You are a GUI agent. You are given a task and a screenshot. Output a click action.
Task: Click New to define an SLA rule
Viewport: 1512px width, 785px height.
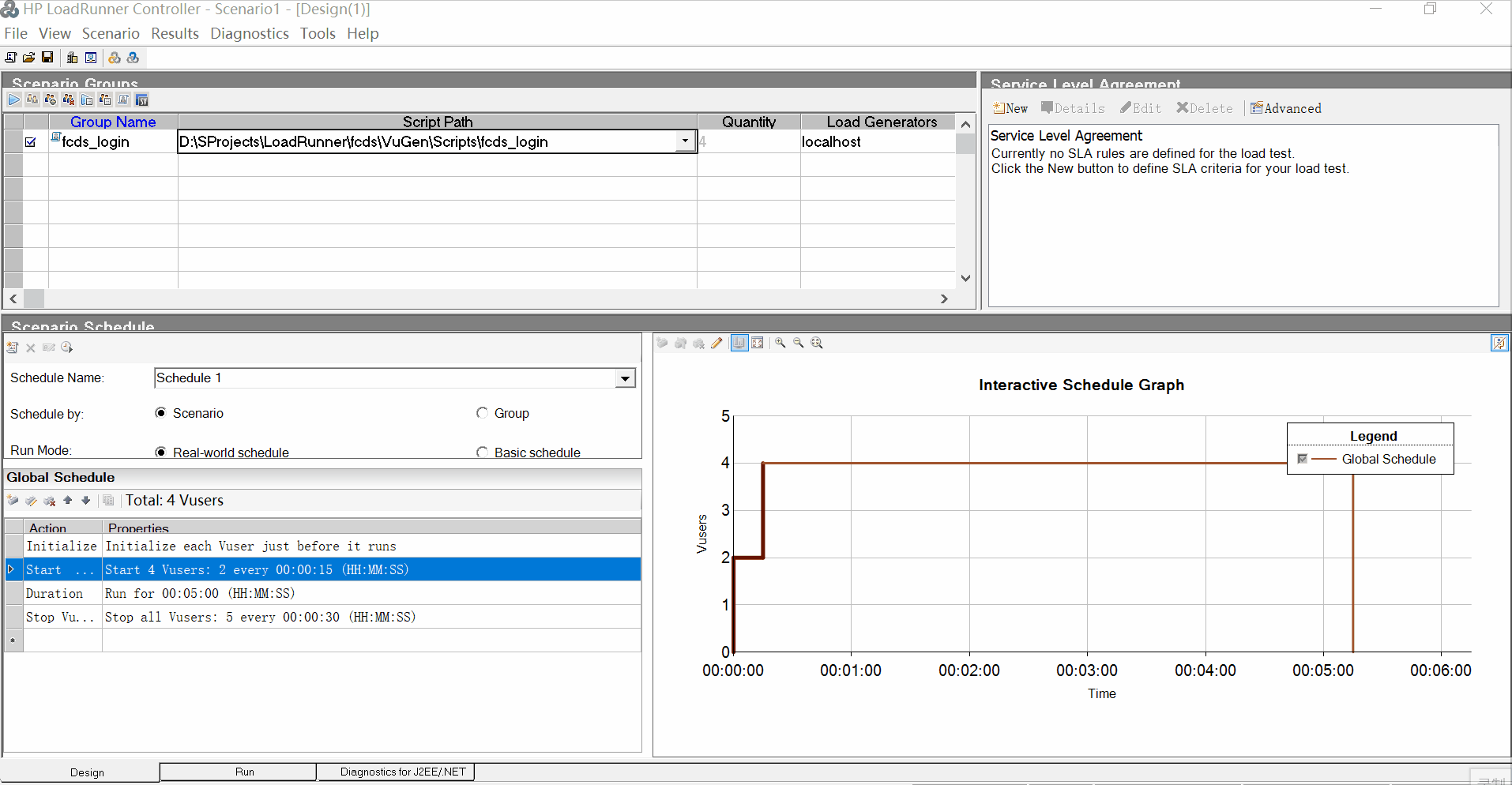click(1010, 108)
